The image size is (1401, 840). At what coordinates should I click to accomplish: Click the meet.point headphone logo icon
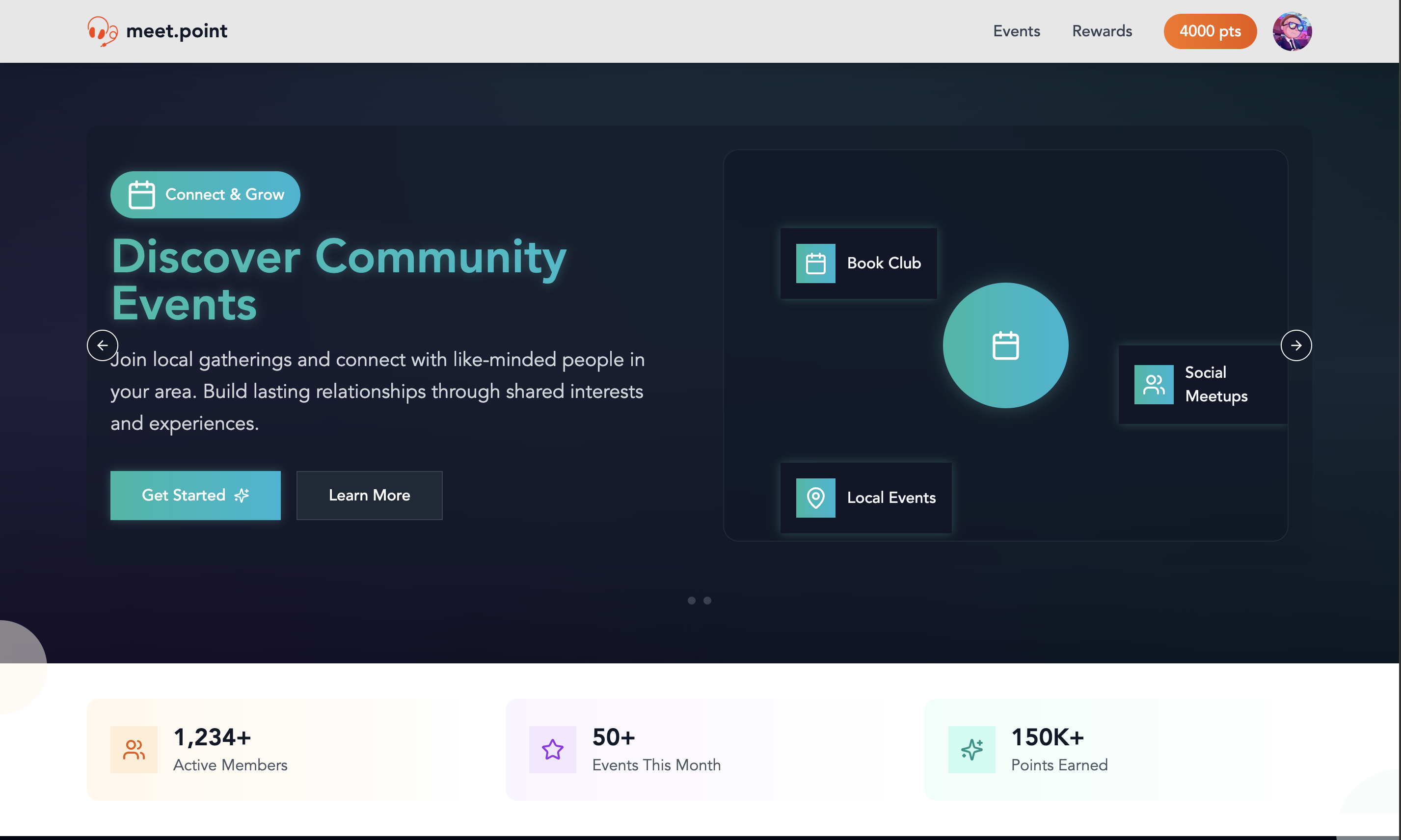[103, 30]
